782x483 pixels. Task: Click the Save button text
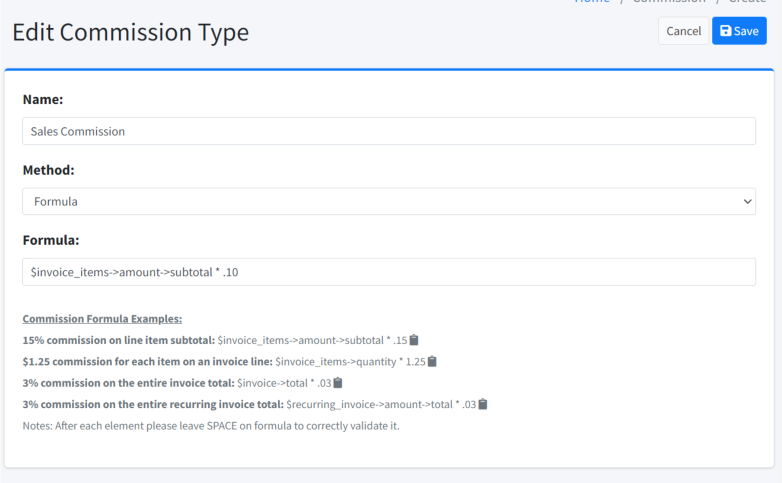tap(746, 31)
